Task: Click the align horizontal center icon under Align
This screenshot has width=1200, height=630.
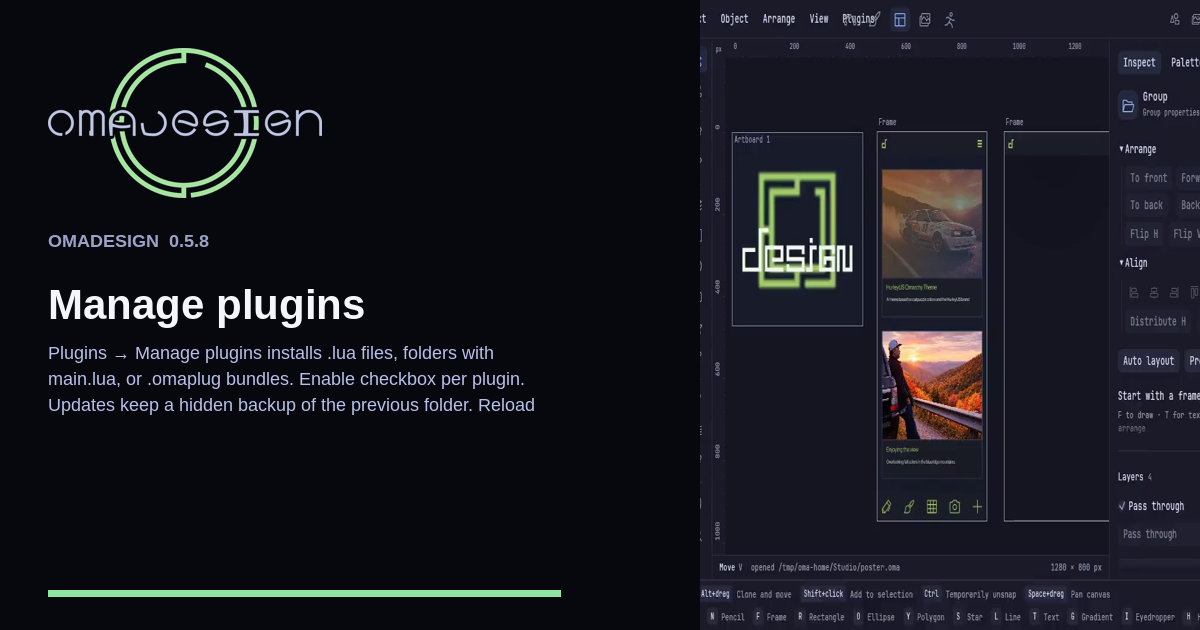Action: [x=1154, y=293]
